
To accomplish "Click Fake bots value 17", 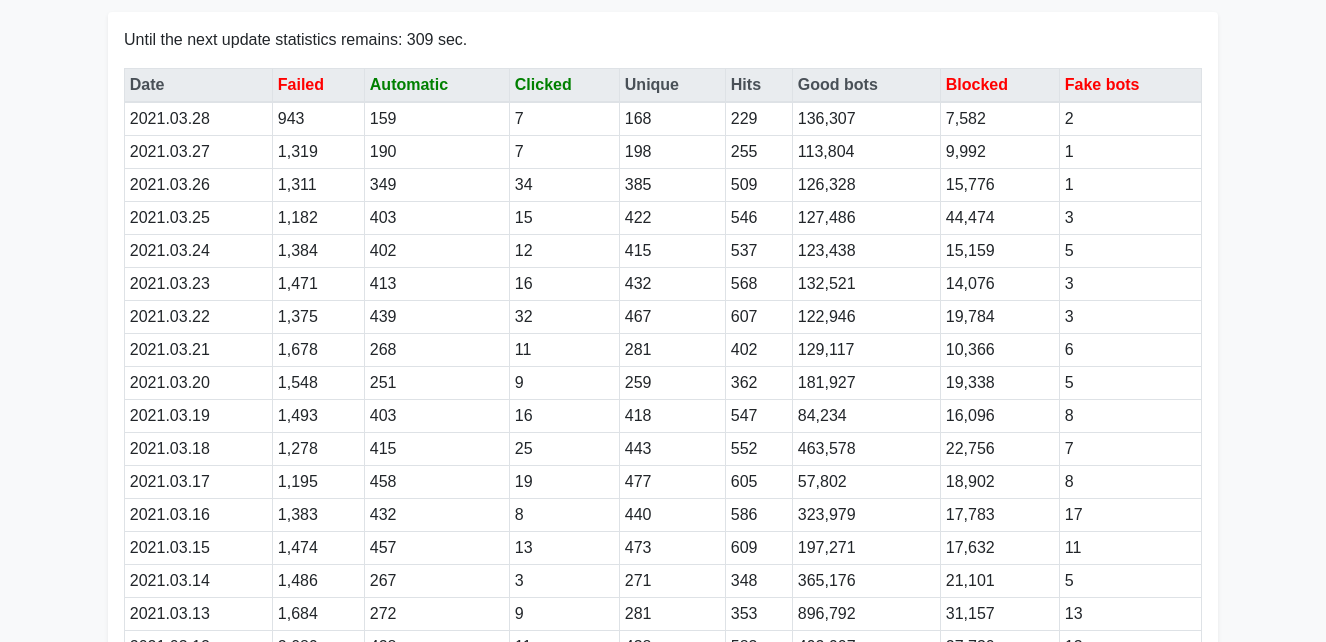I will [1073, 515].
